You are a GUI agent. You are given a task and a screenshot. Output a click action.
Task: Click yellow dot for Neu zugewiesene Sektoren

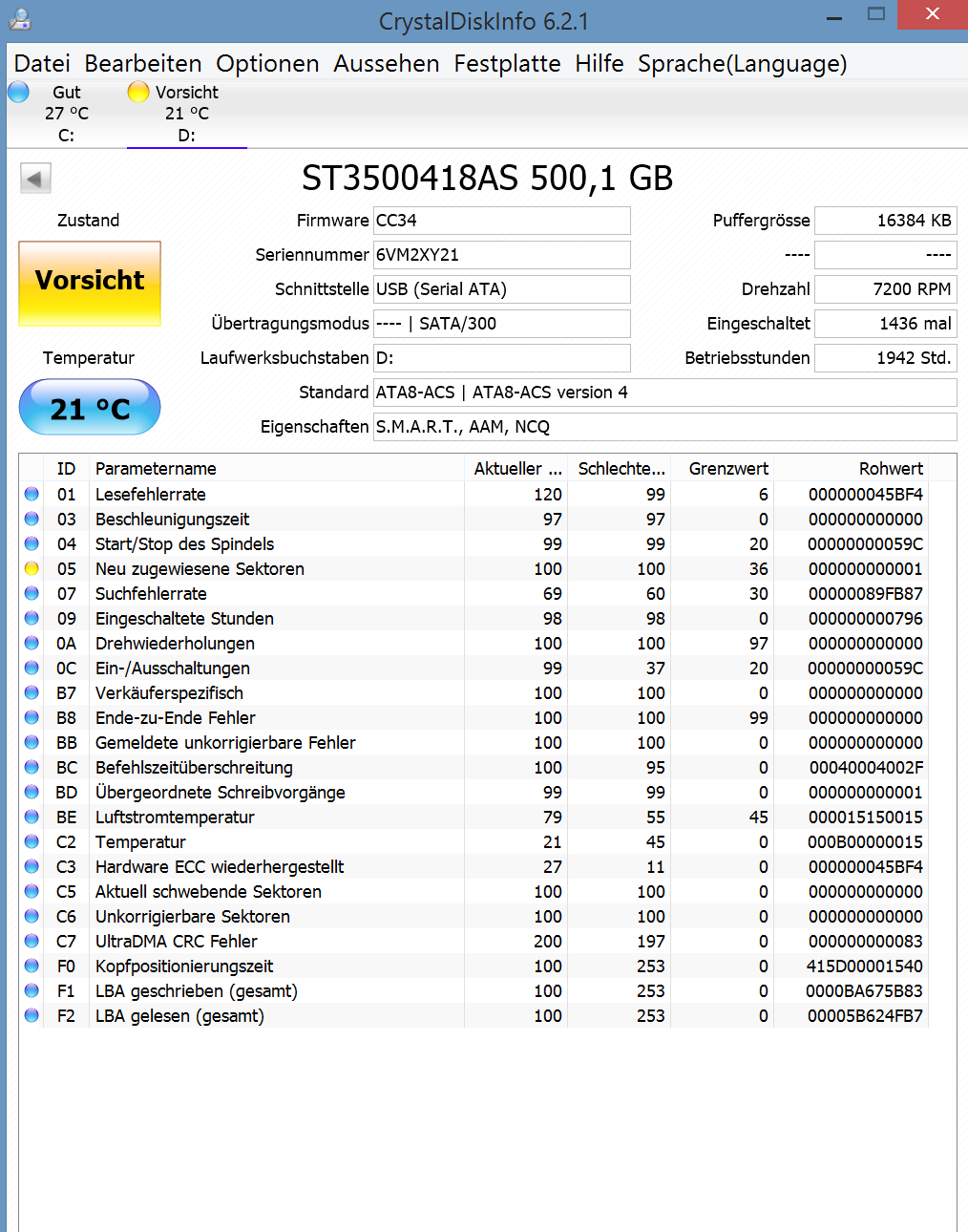point(32,568)
